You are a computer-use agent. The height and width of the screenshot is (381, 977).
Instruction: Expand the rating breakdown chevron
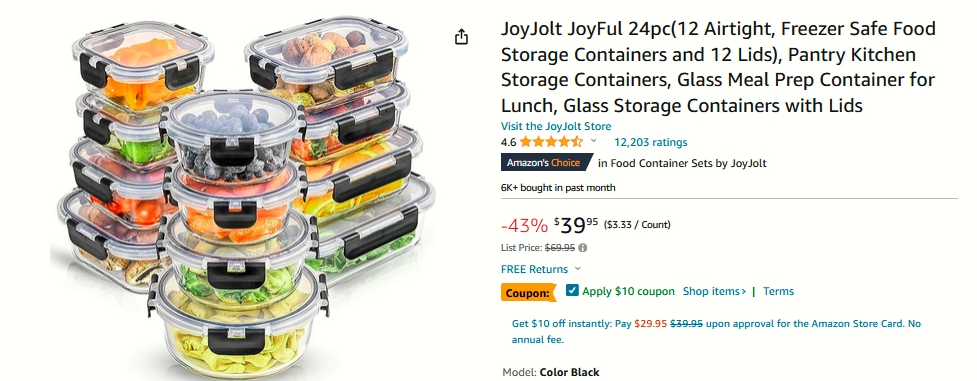tap(594, 141)
